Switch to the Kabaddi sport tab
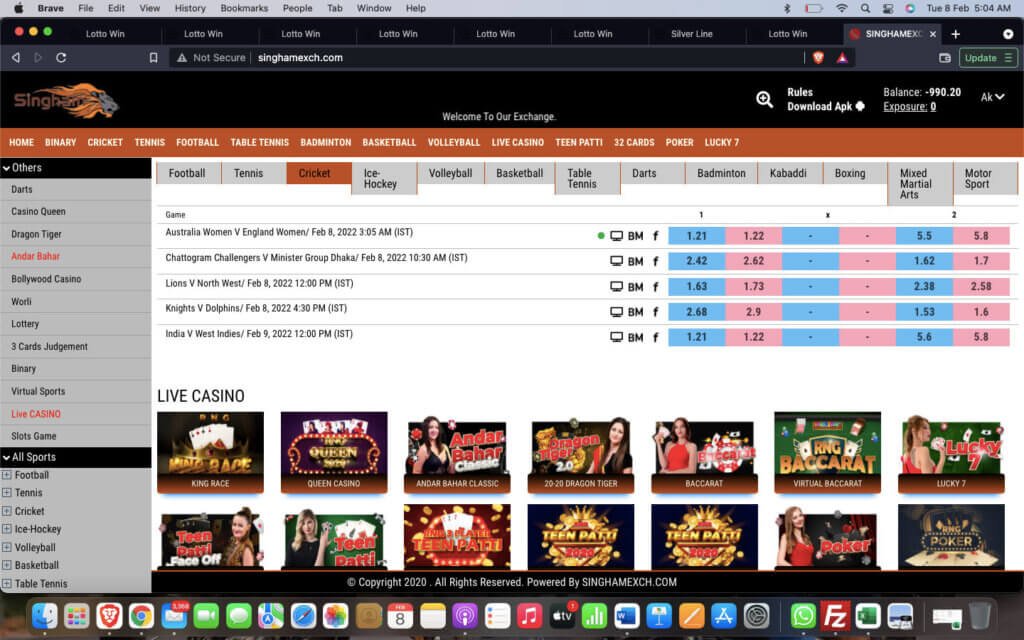This screenshot has height=640, width=1024. click(x=789, y=173)
